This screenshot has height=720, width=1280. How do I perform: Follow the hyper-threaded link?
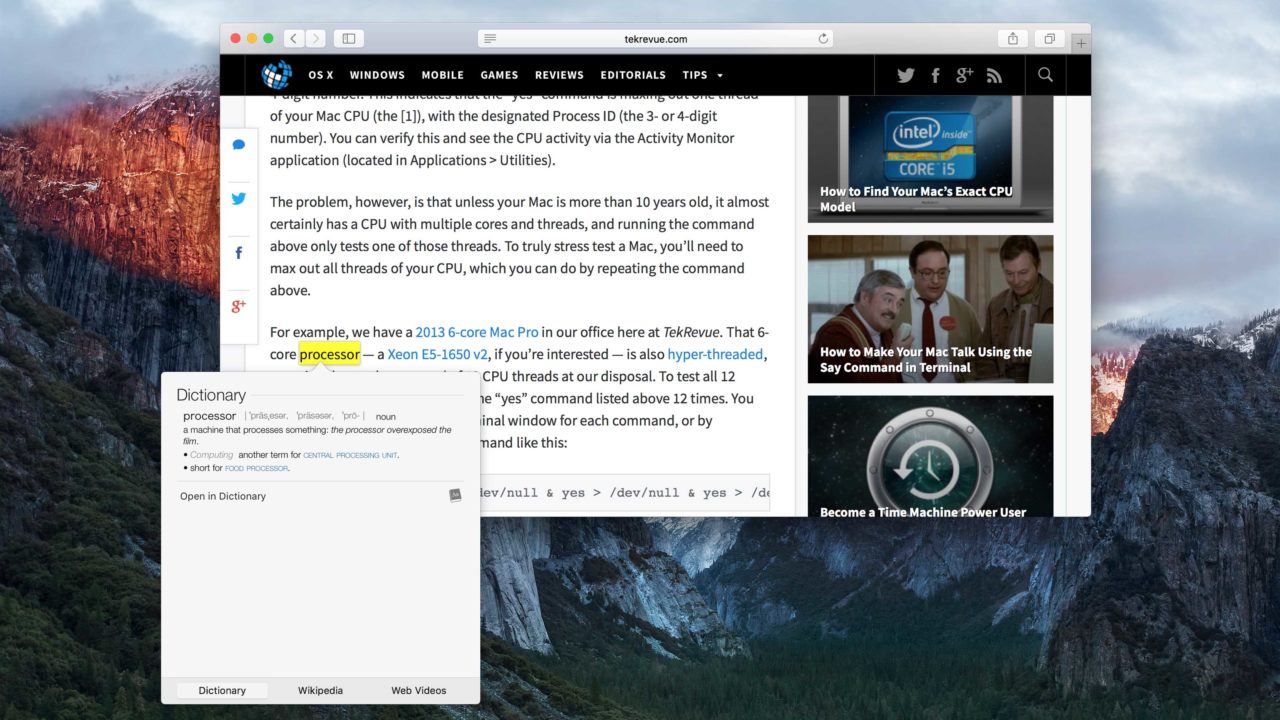pos(715,354)
